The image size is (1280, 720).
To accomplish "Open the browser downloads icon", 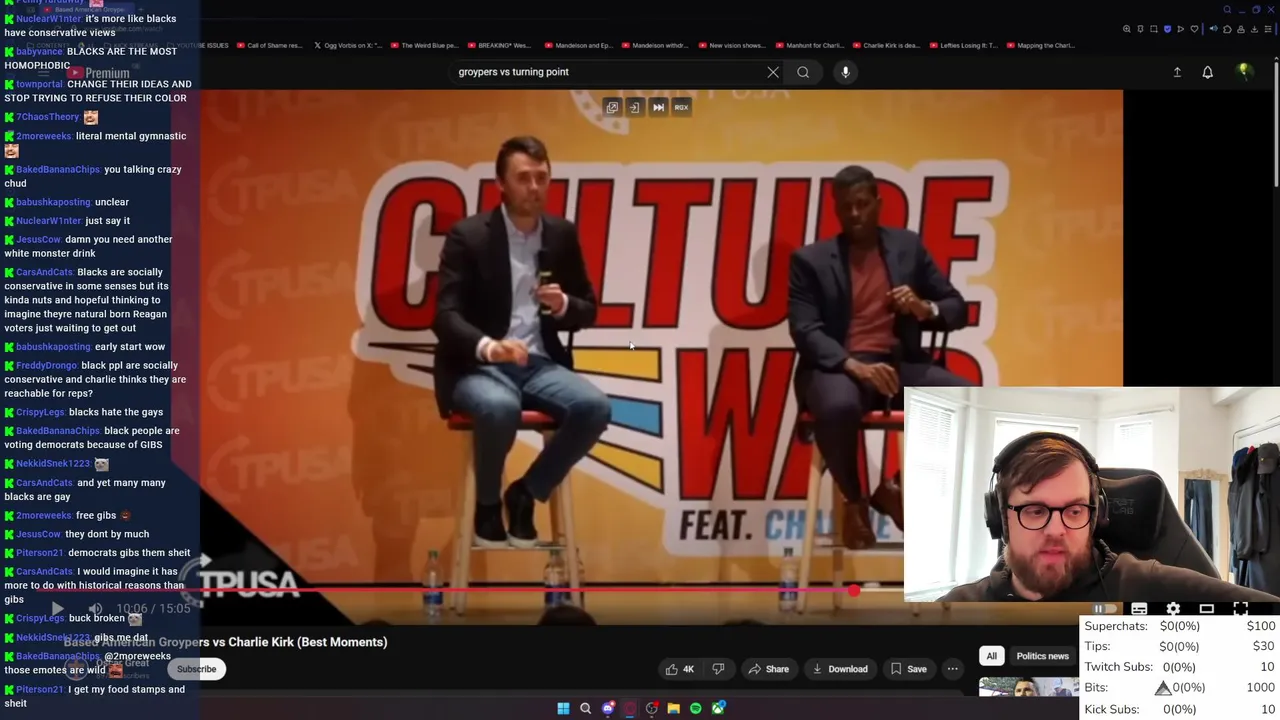I will point(1254,29).
